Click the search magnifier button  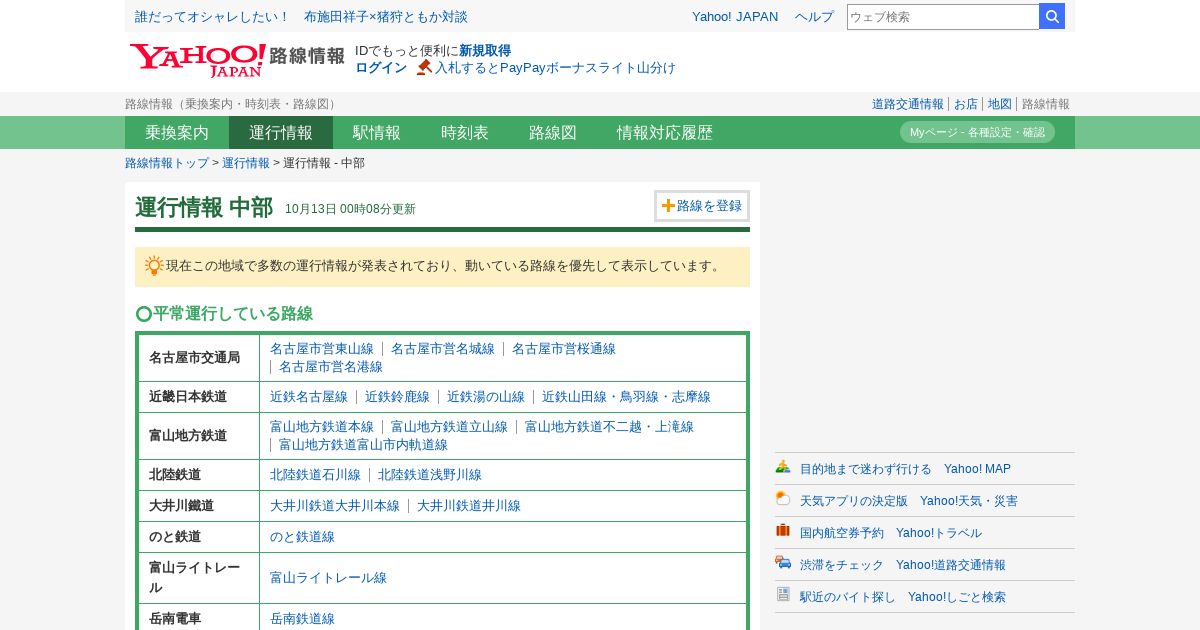click(1052, 16)
